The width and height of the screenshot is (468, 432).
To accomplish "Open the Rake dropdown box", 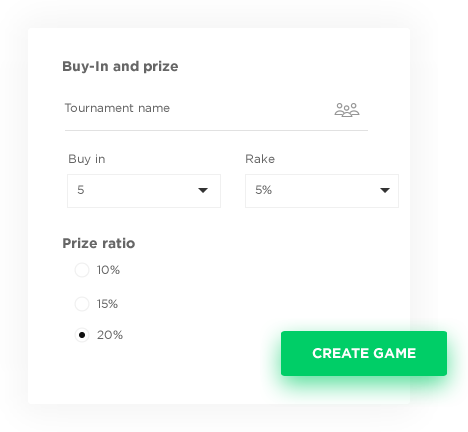I will pos(322,191).
